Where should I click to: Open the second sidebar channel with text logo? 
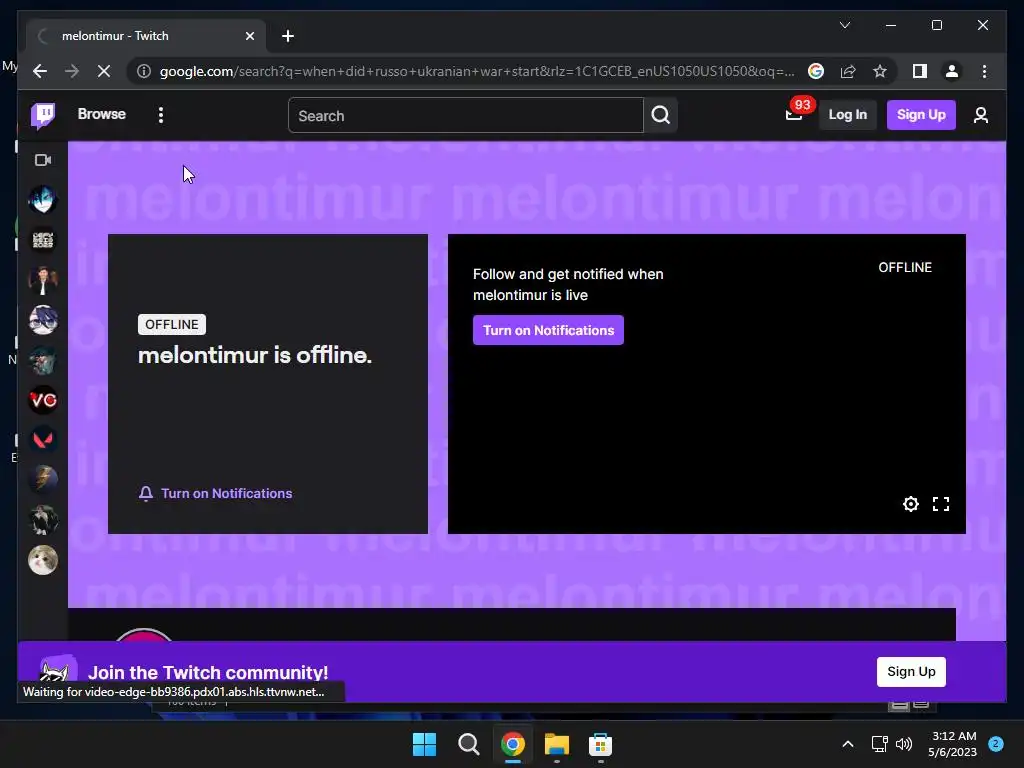click(x=43, y=240)
